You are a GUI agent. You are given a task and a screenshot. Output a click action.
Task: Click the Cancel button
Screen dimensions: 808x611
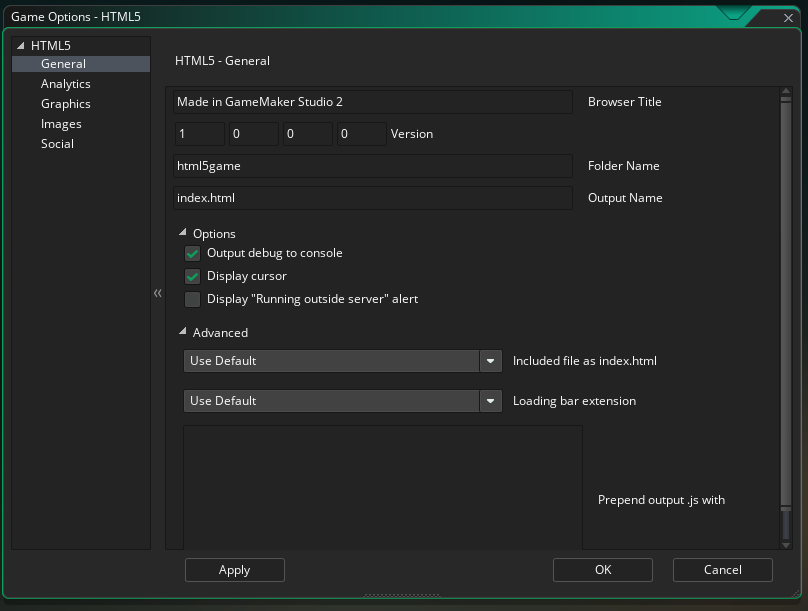click(x=722, y=570)
